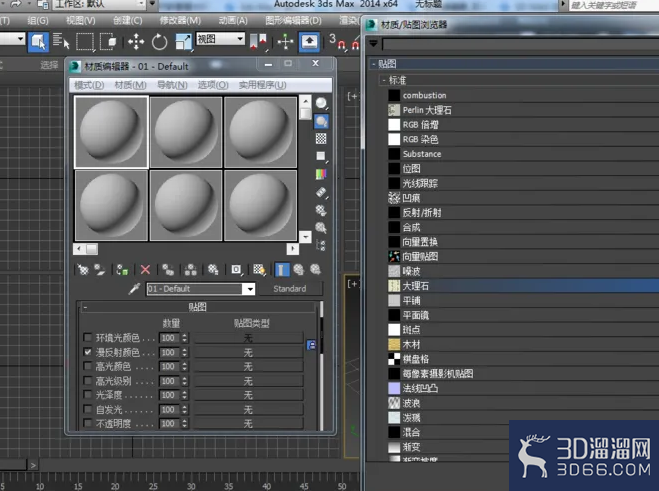
Task: Open the 工作区 workspace dropdown
Action: tap(141, 4)
